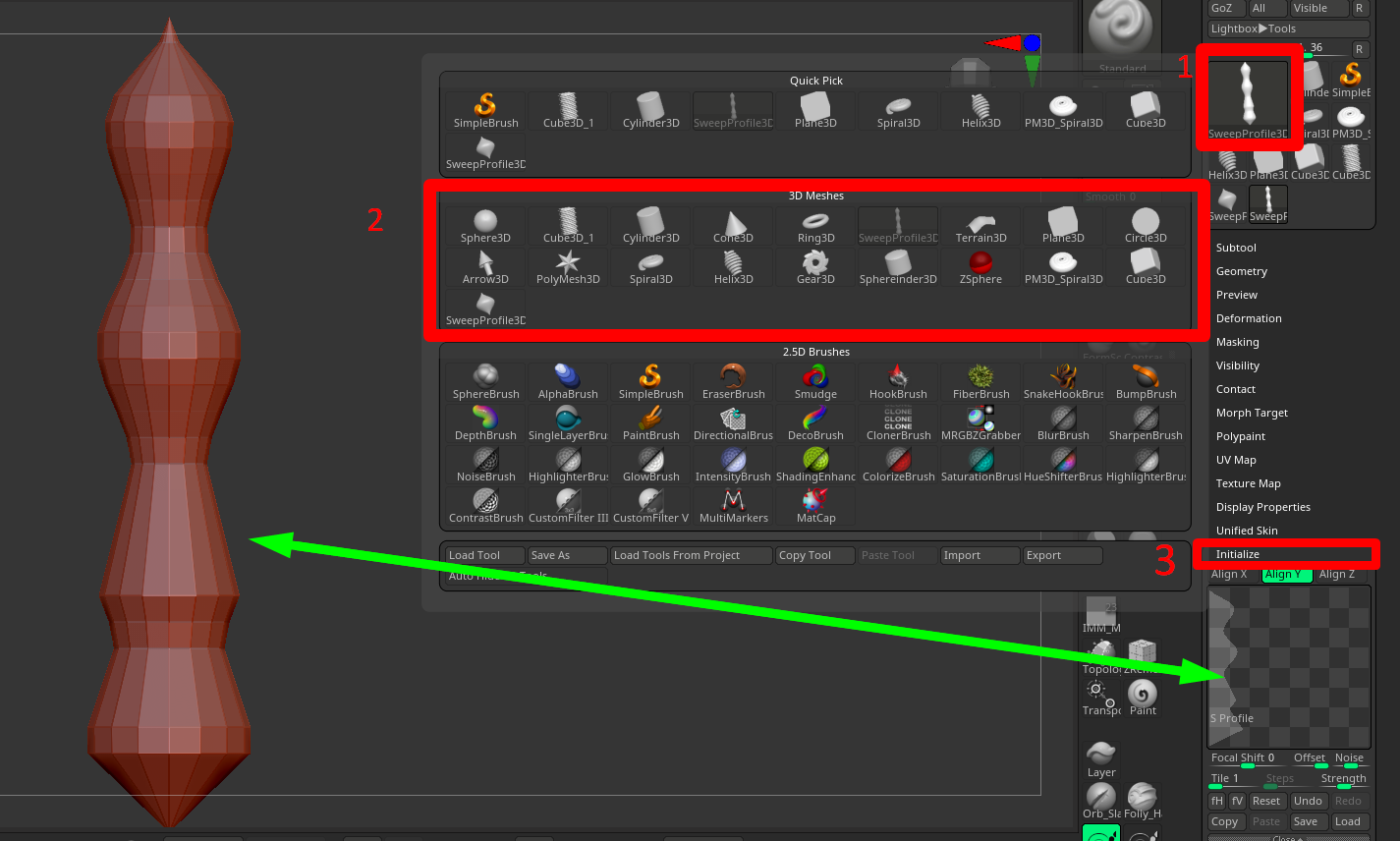Image resolution: width=1400 pixels, height=841 pixels.
Task: Choose the NoiseBrush
Action: (x=485, y=465)
